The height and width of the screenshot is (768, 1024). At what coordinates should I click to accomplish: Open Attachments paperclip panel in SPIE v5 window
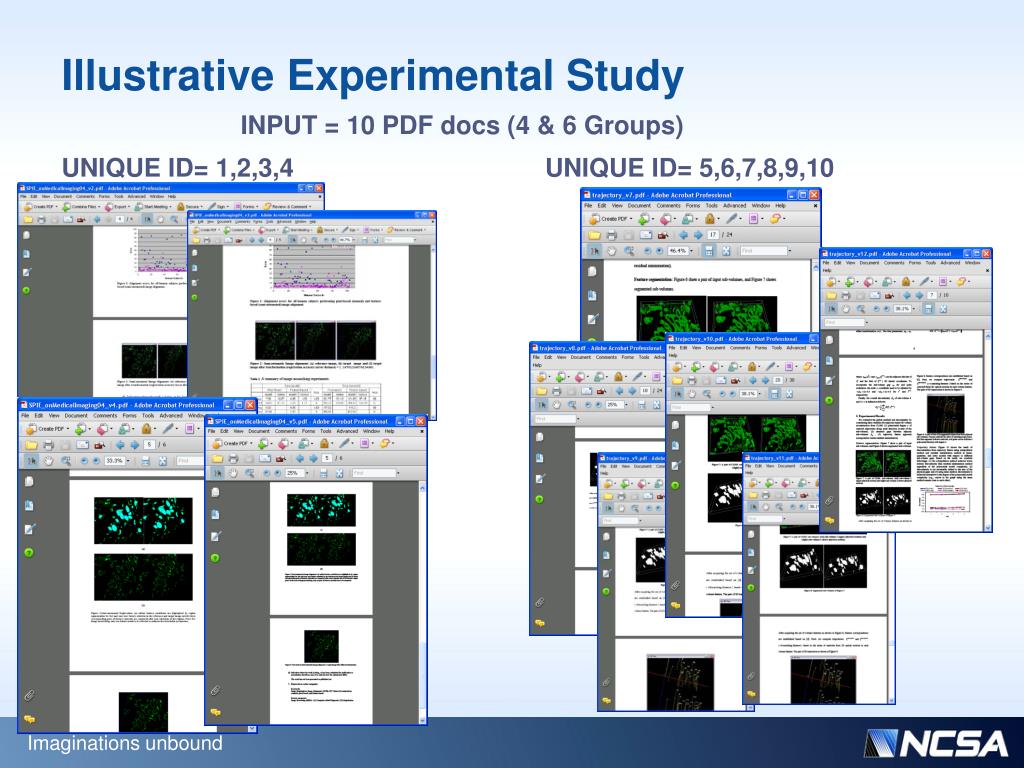[216, 690]
